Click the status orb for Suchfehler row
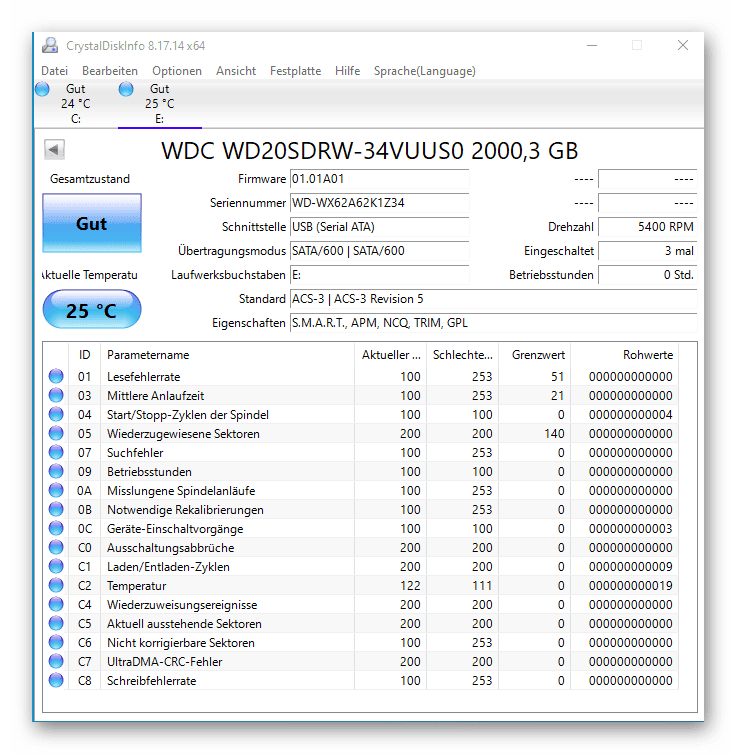This screenshot has width=736, height=754. 56,452
